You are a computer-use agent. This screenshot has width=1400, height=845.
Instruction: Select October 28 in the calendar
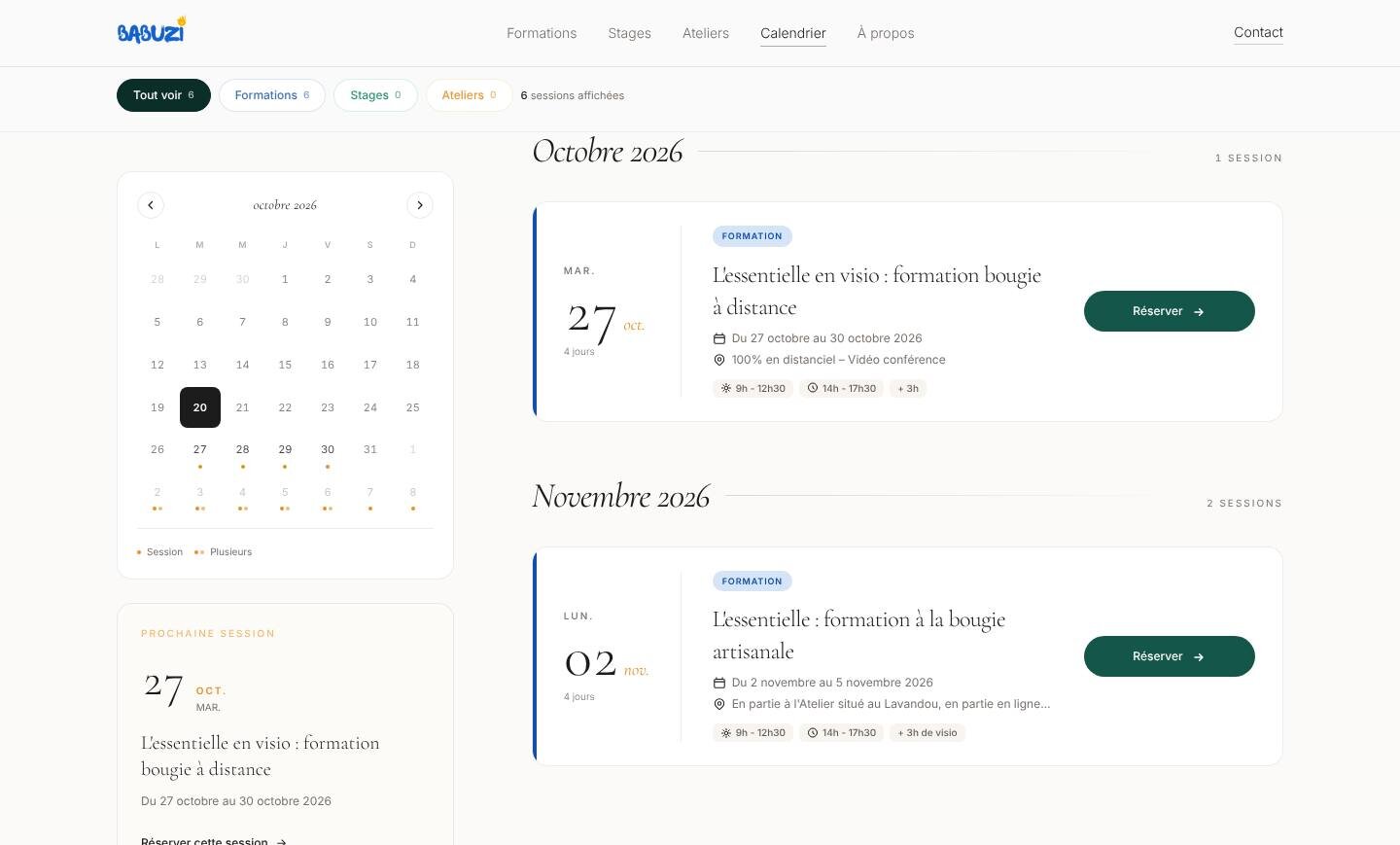coord(243,450)
